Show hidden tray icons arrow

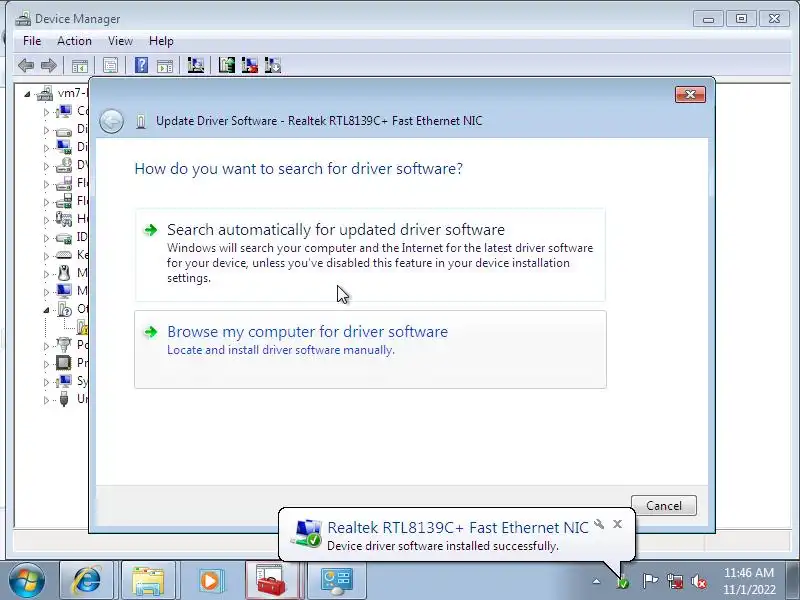(x=596, y=581)
